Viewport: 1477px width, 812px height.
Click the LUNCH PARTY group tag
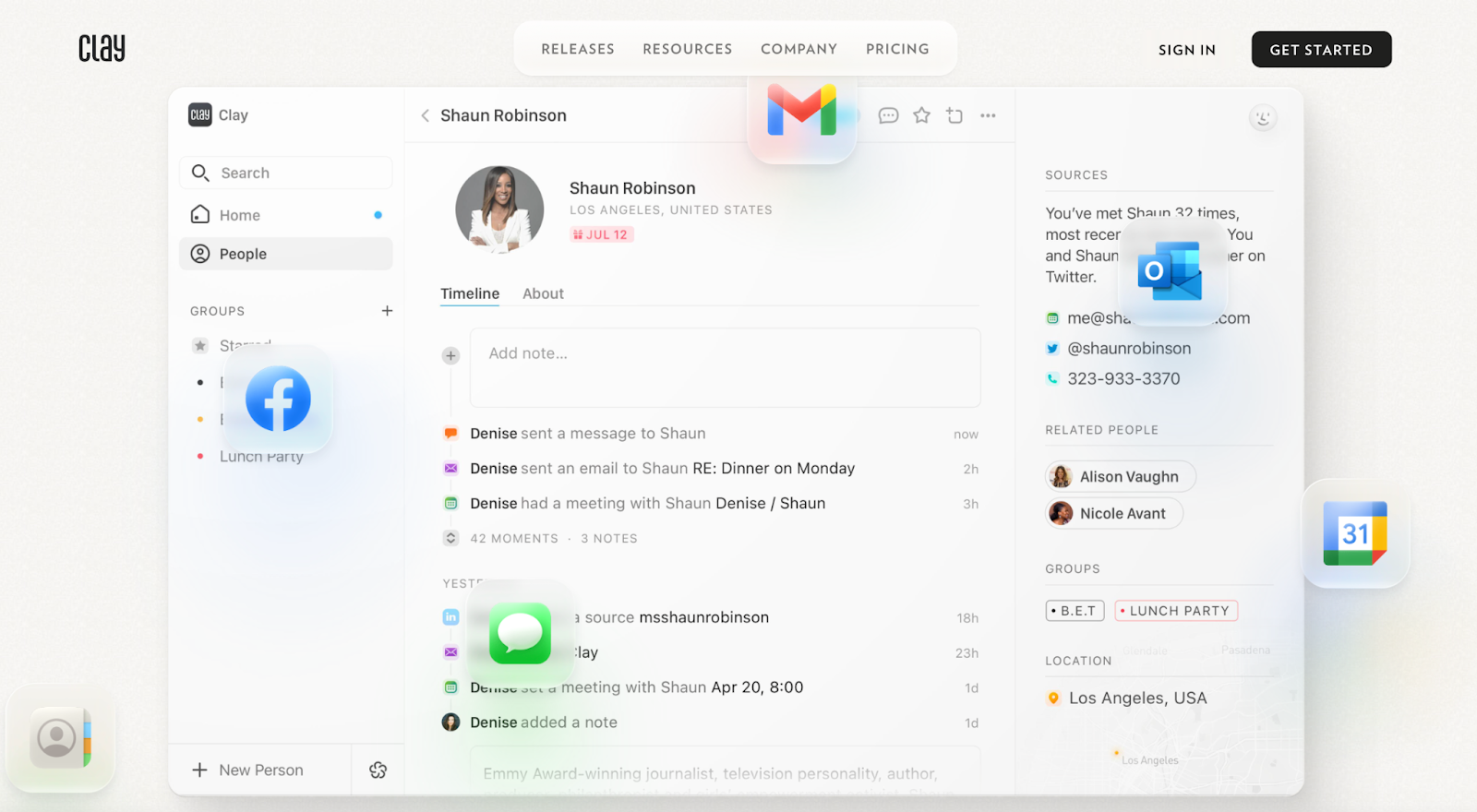coord(1176,611)
